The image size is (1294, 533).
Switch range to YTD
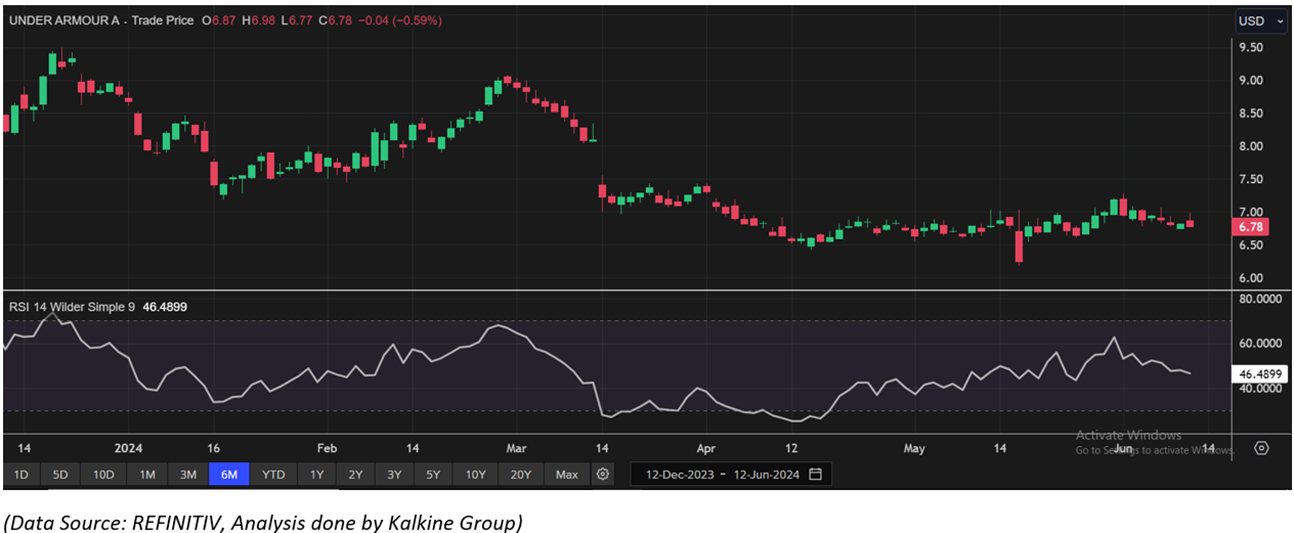tap(275, 474)
